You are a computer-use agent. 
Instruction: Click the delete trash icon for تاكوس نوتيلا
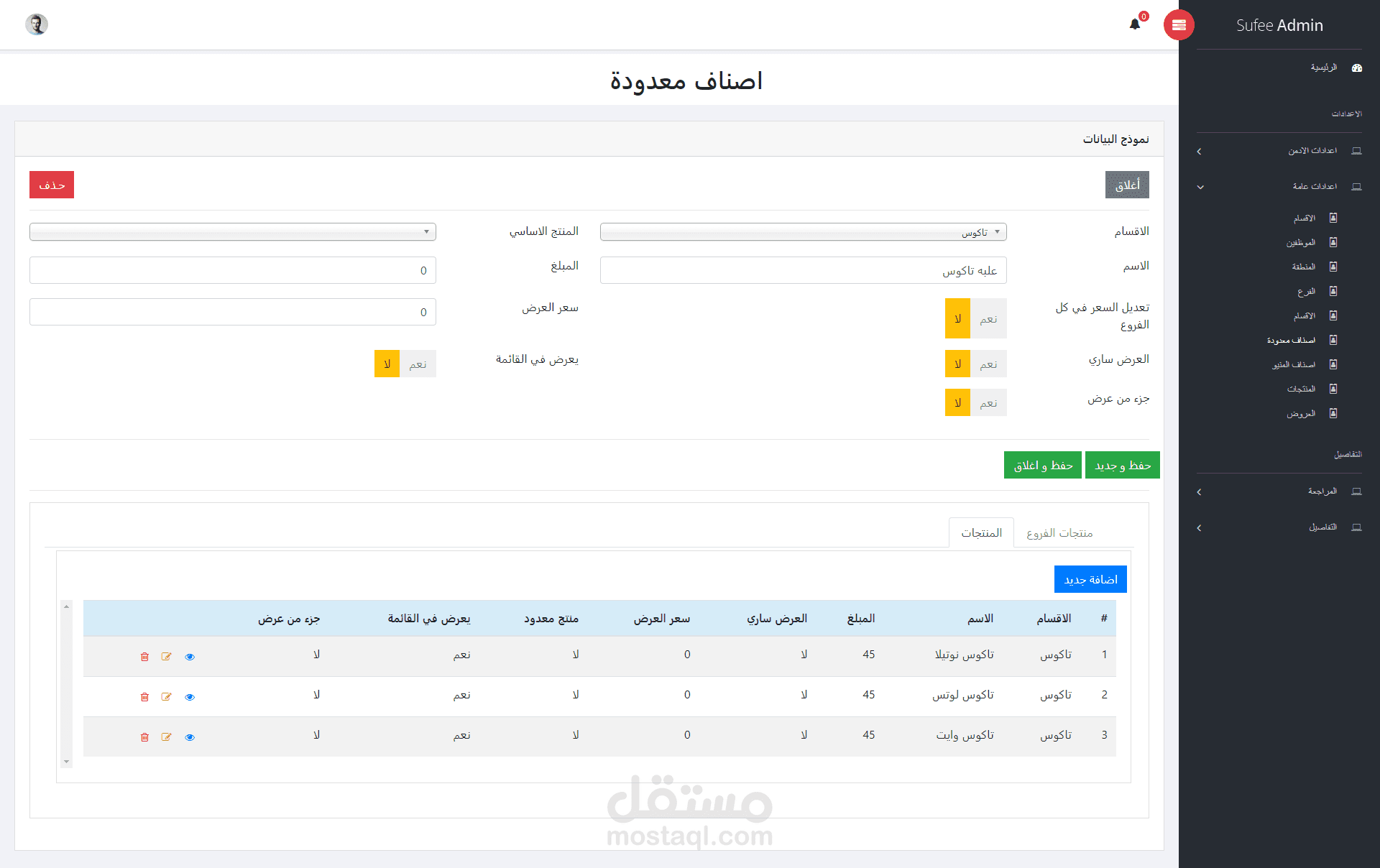144,657
